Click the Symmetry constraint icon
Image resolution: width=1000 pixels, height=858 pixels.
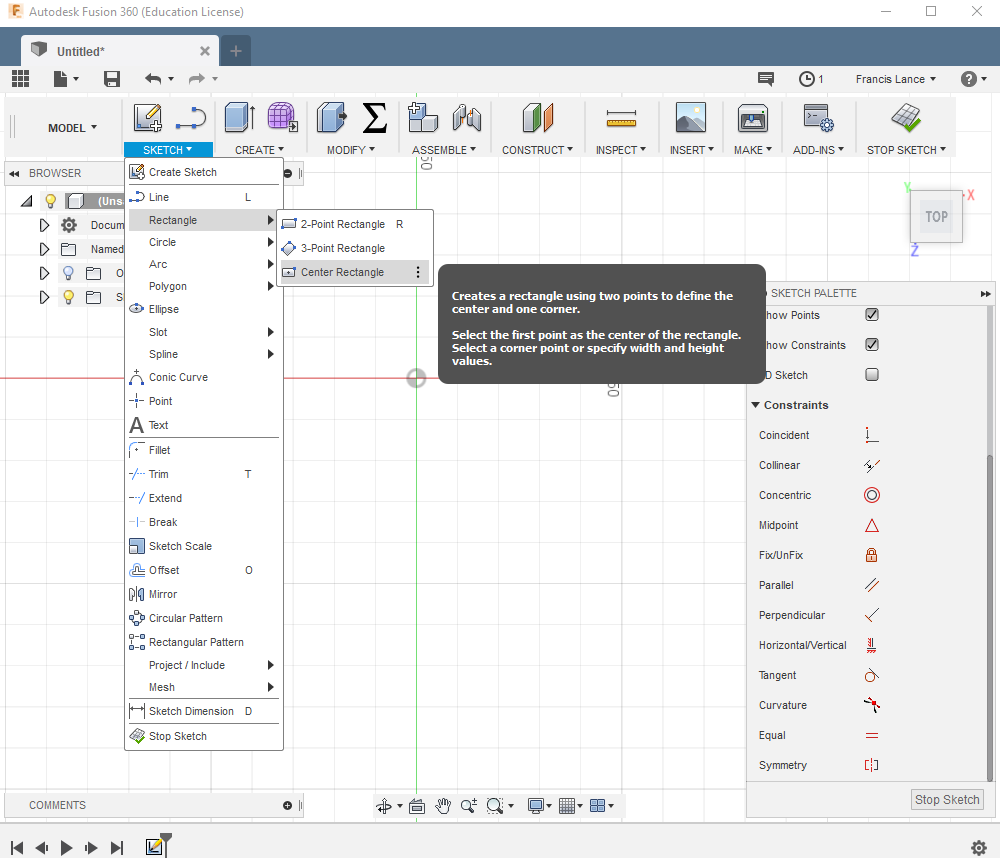coord(871,765)
